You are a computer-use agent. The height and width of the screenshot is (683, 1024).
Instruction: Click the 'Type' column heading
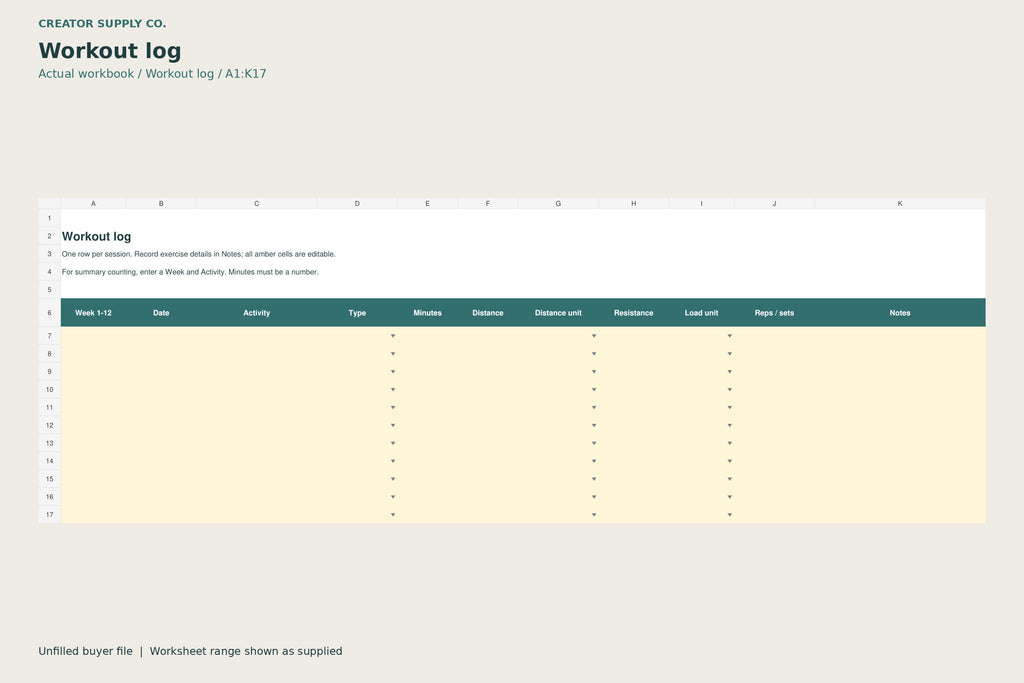point(357,313)
